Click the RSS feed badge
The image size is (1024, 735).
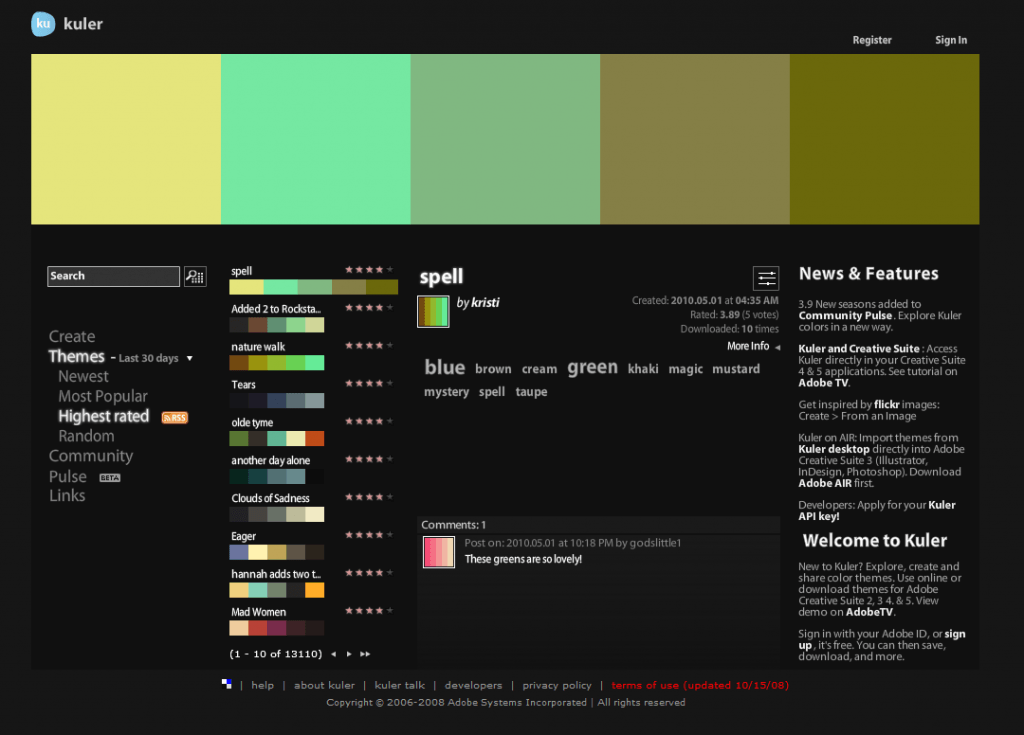[174, 417]
